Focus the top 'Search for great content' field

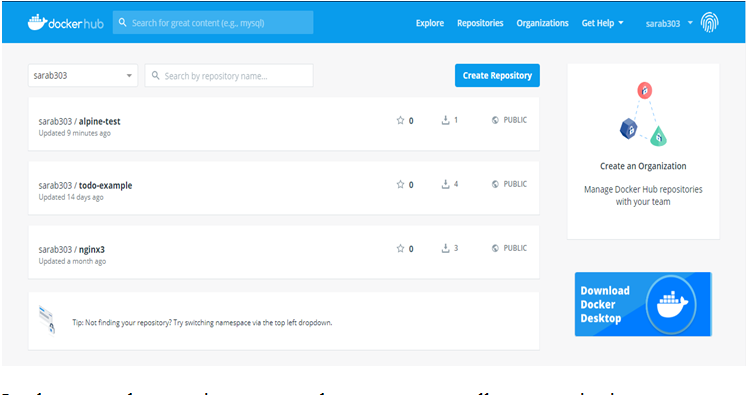pyautogui.click(x=213, y=22)
